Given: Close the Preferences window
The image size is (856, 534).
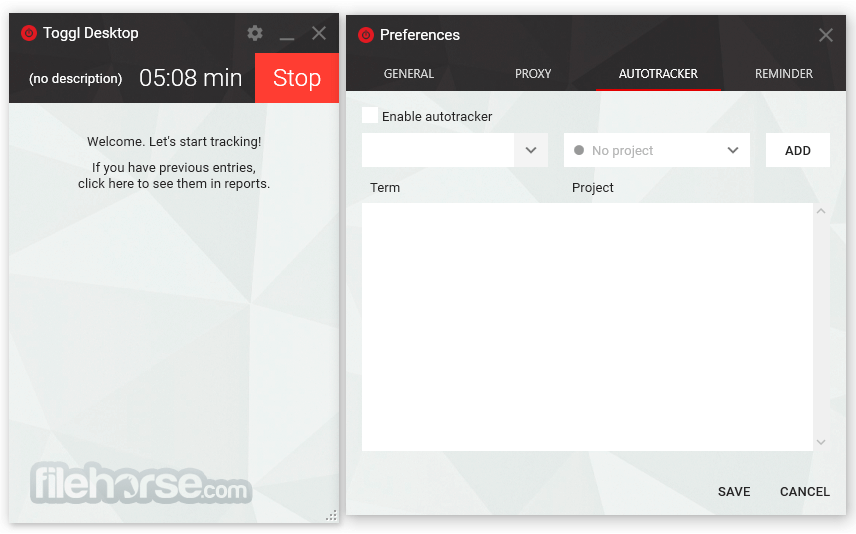Looking at the screenshot, I should [x=825, y=35].
